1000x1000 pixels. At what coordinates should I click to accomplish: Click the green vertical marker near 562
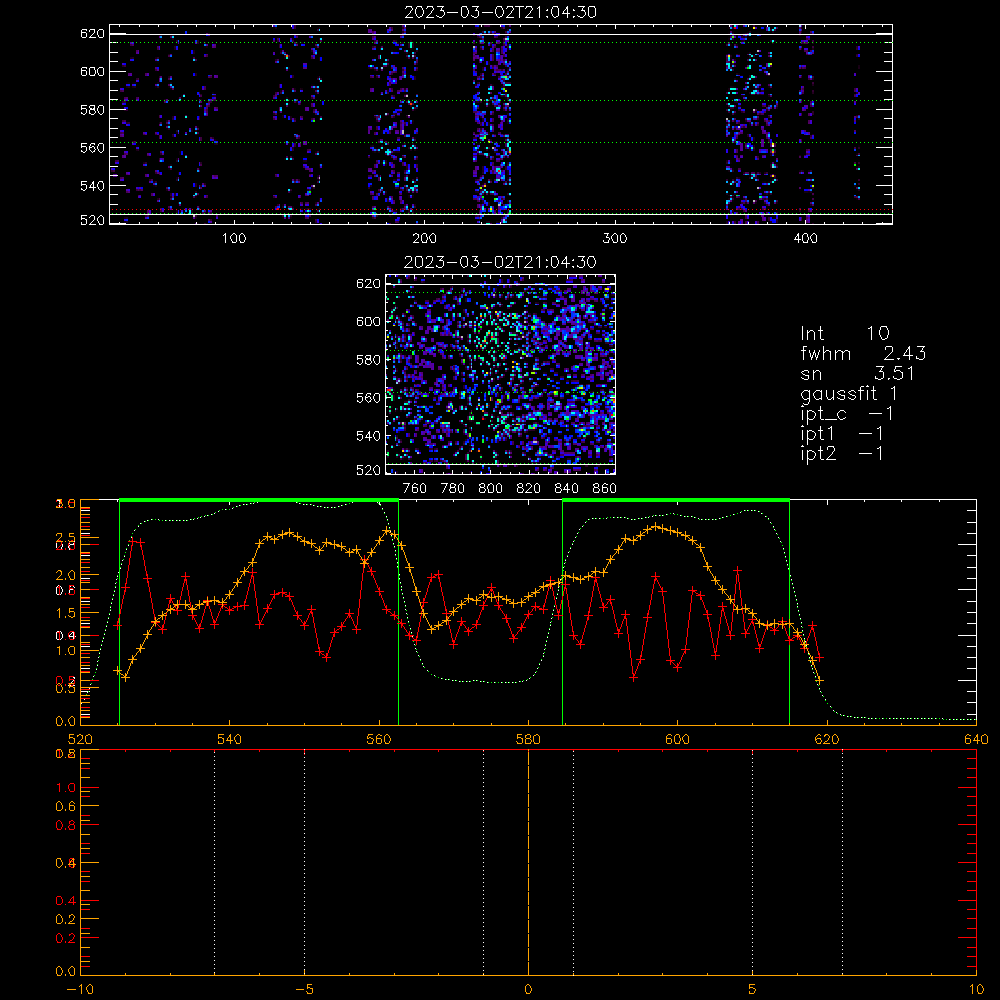point(399,613)
